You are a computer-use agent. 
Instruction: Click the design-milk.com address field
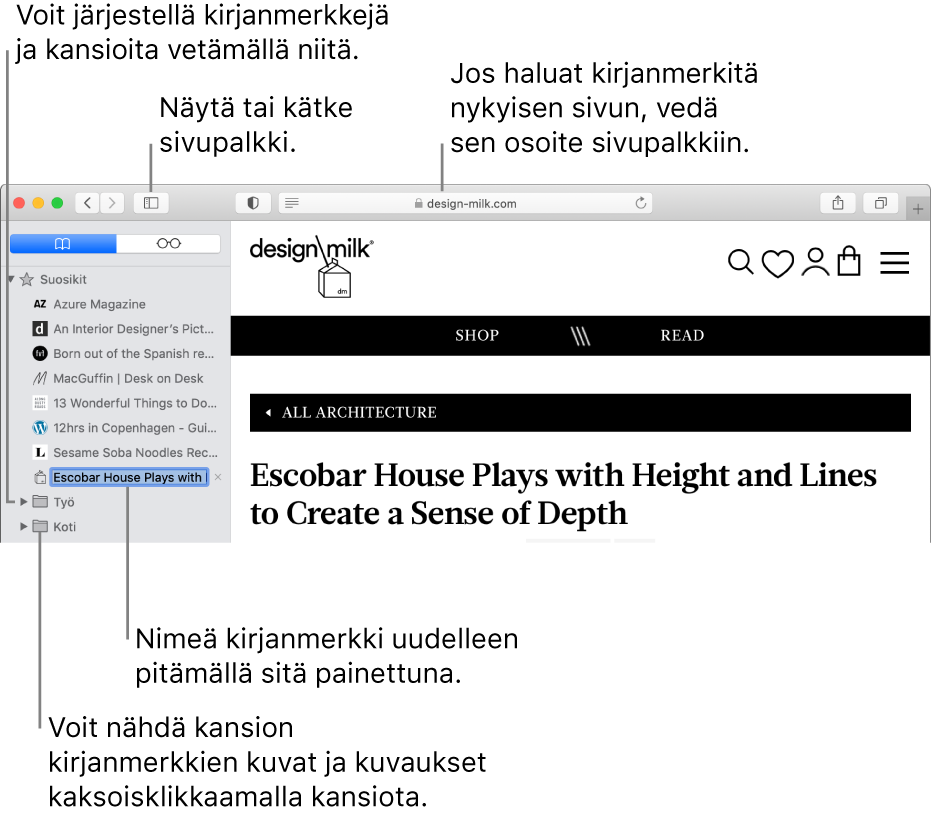[466, 203]
